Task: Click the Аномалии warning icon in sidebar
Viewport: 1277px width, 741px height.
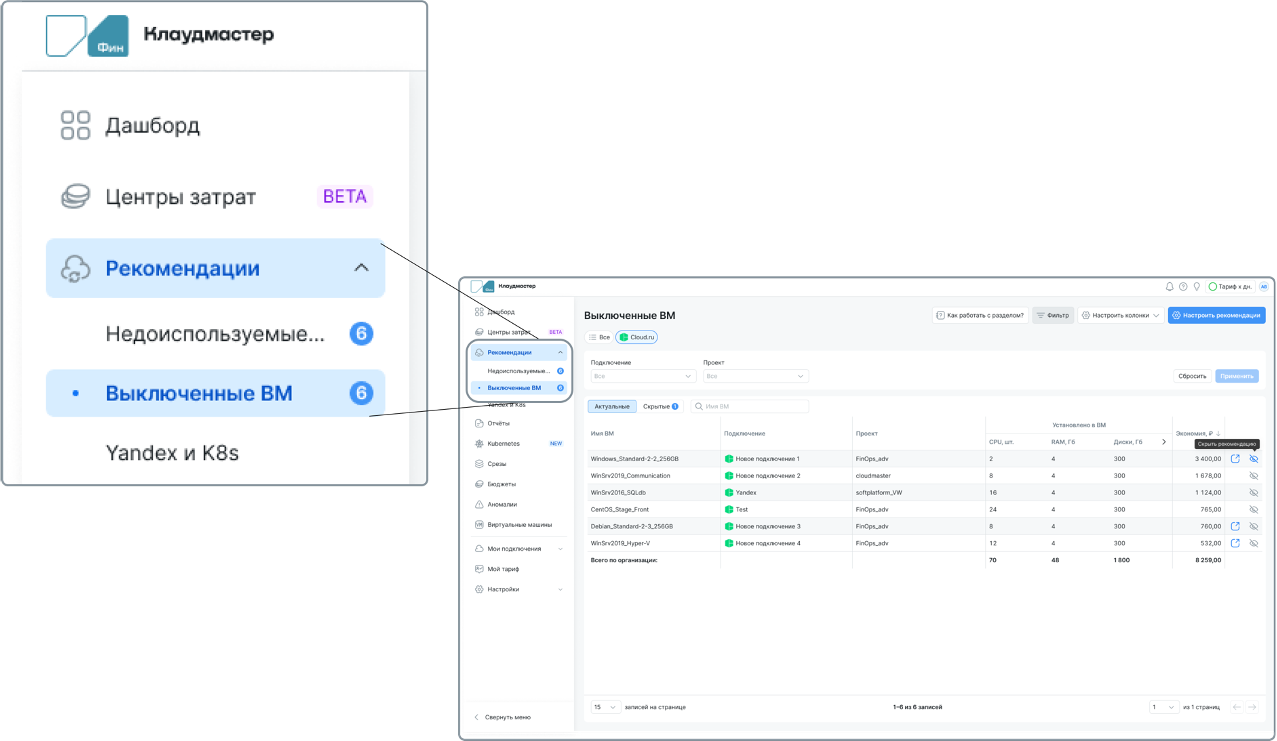Action: pyautogui.click(x=479, y=504)
